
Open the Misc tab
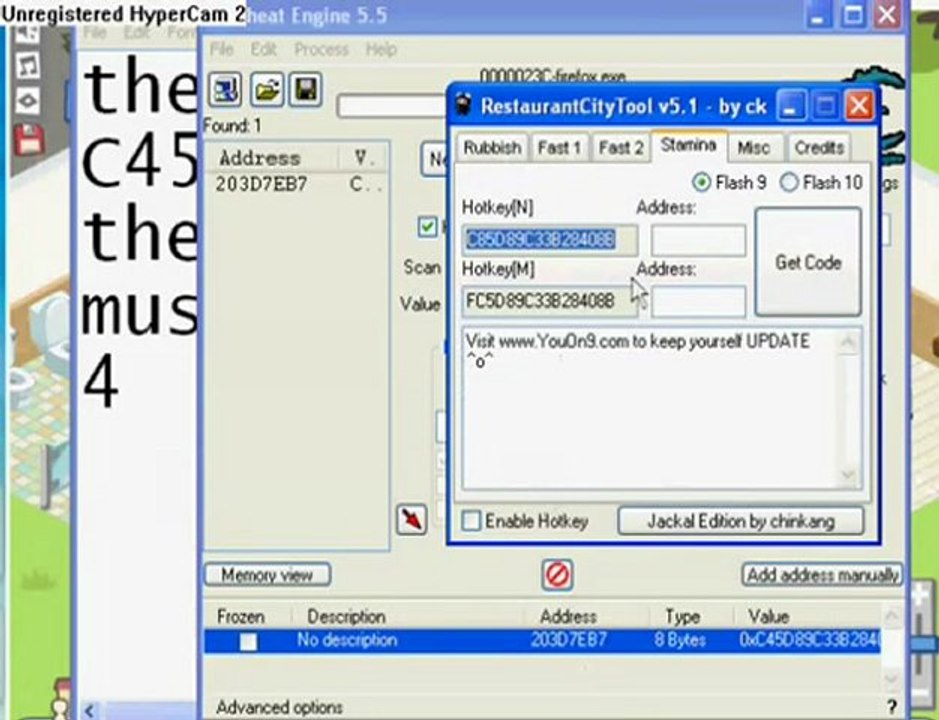pyautogui.click(x=754, y=147)
